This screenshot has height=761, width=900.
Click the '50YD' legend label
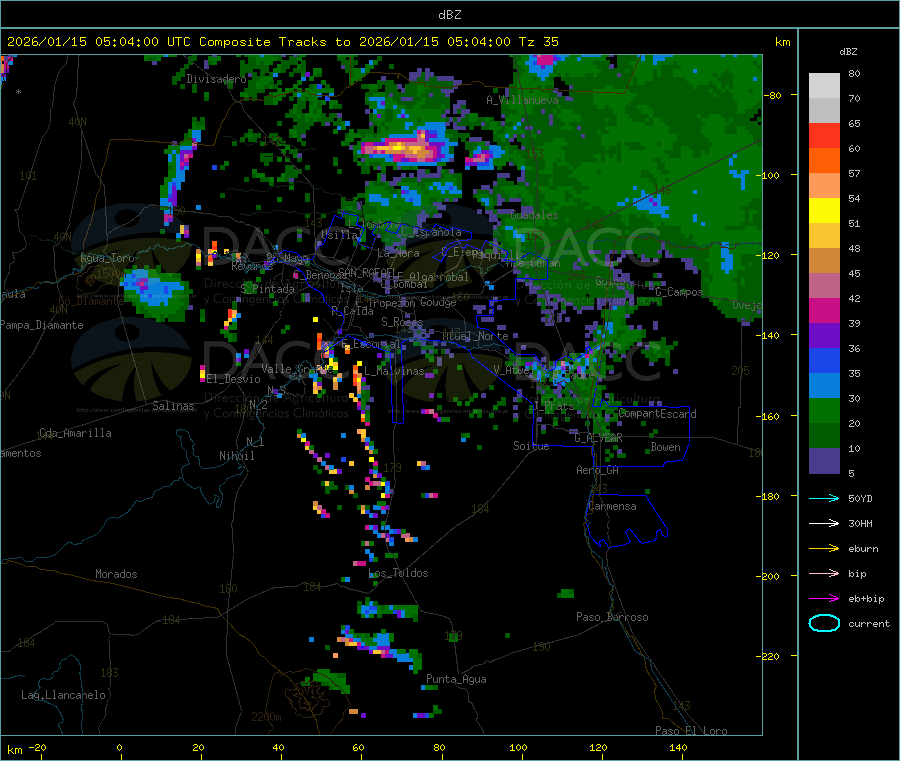[x=860, y=498]
